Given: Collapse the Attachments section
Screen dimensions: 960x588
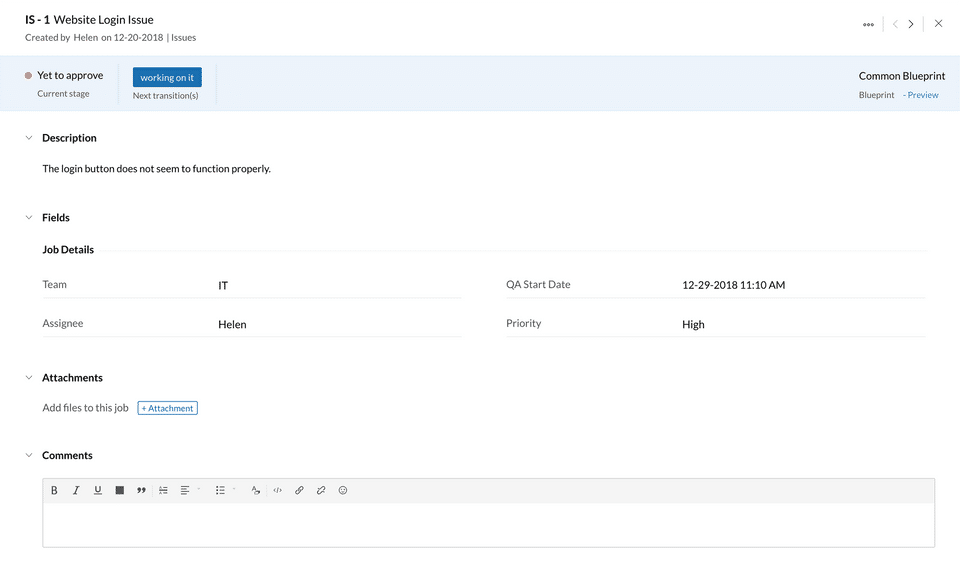Looking at the screenshot, I should 29,378.
